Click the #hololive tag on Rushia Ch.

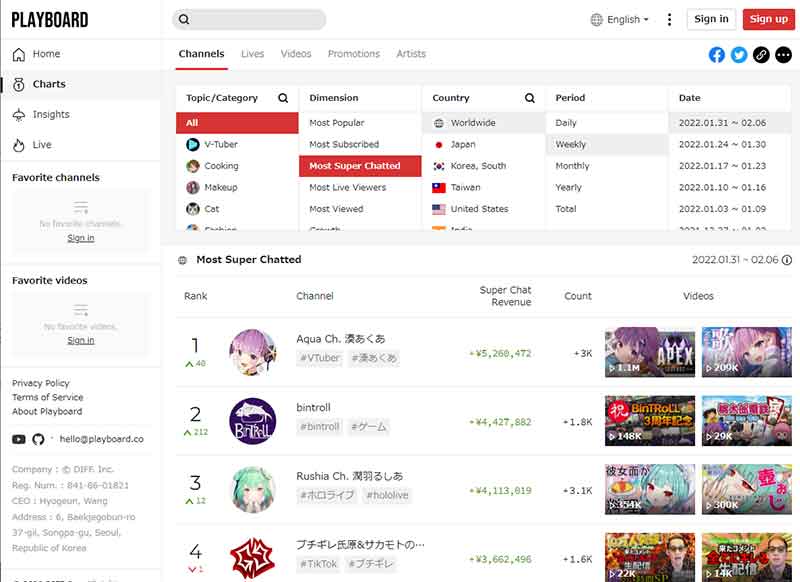pos(387,495)
